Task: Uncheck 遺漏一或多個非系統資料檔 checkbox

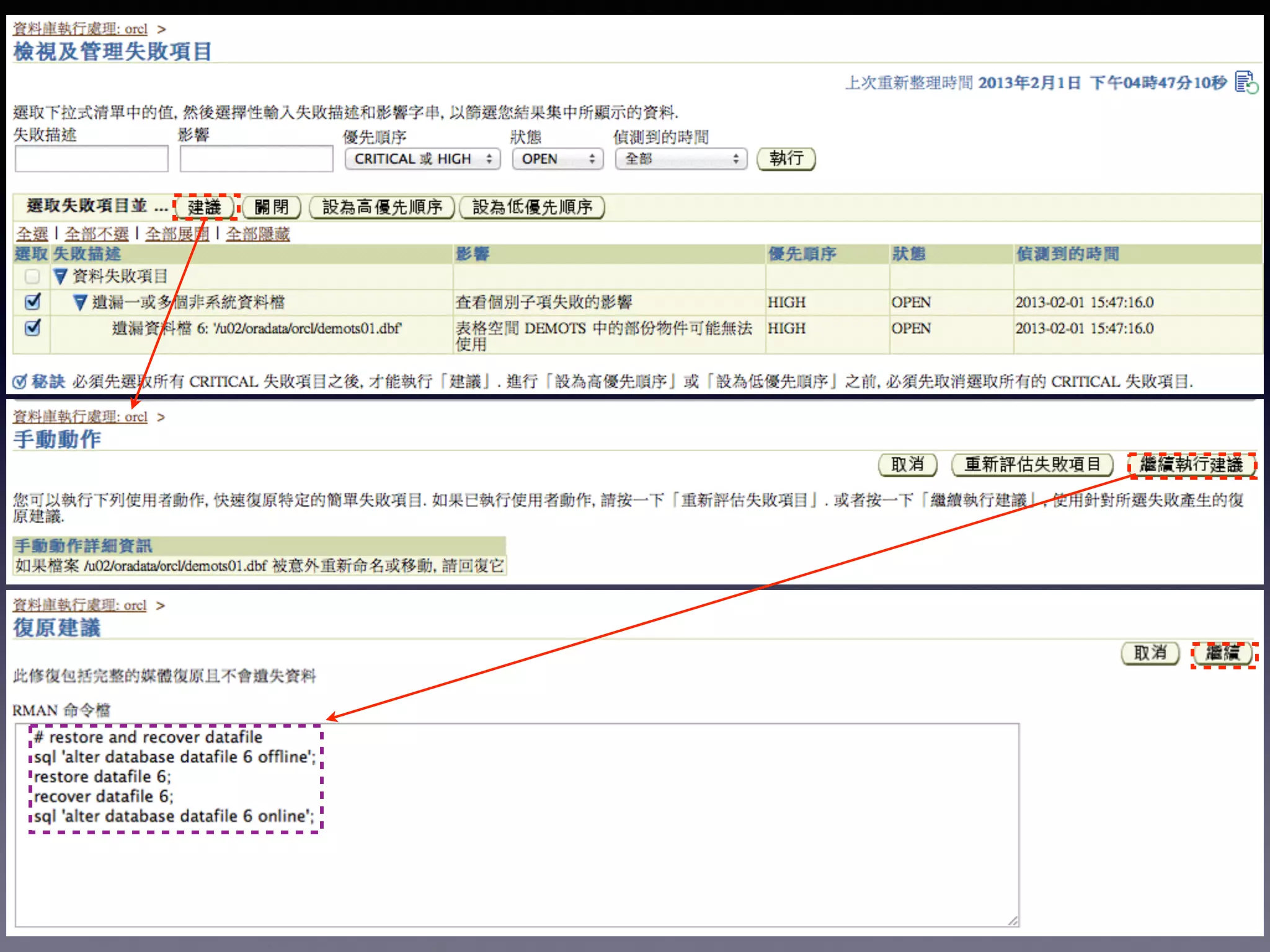Action: coord(32,302)
